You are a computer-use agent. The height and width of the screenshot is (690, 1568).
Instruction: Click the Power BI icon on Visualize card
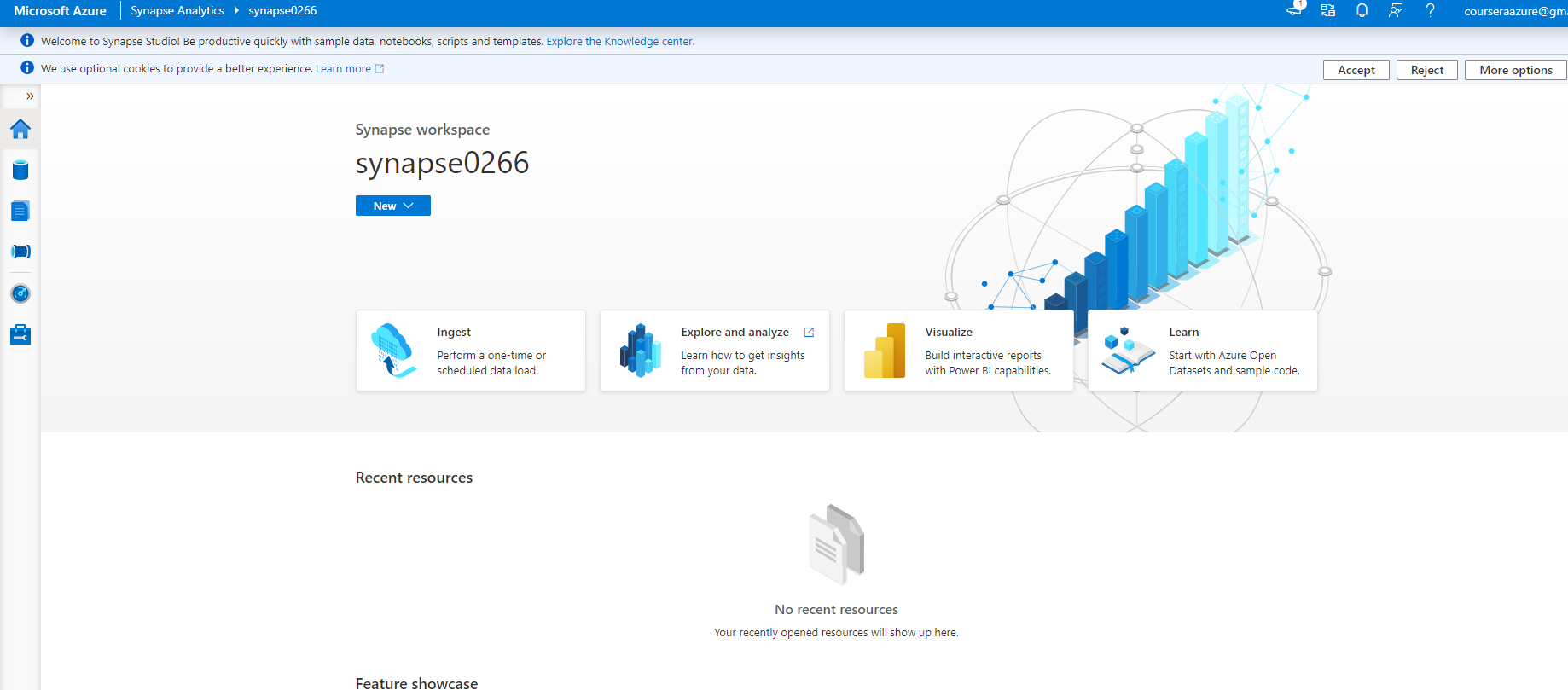click(885, 351)
